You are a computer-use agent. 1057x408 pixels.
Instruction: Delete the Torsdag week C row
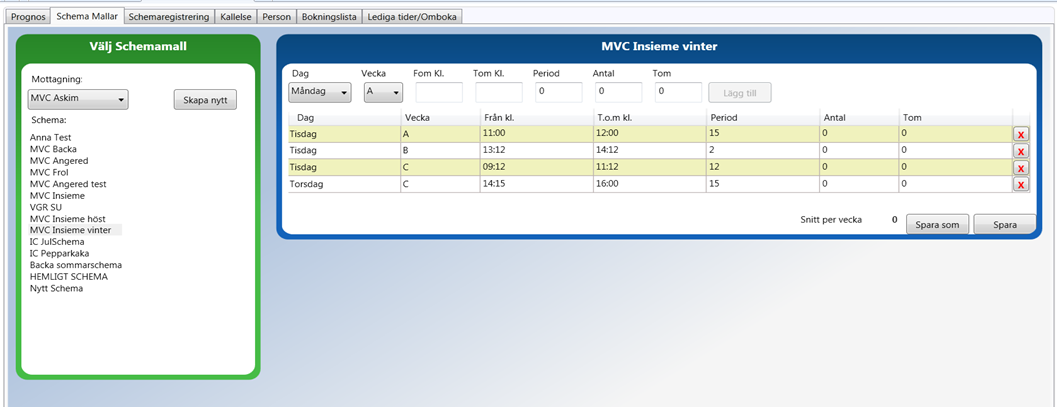pyautogui.click(x=1021, y=185)
